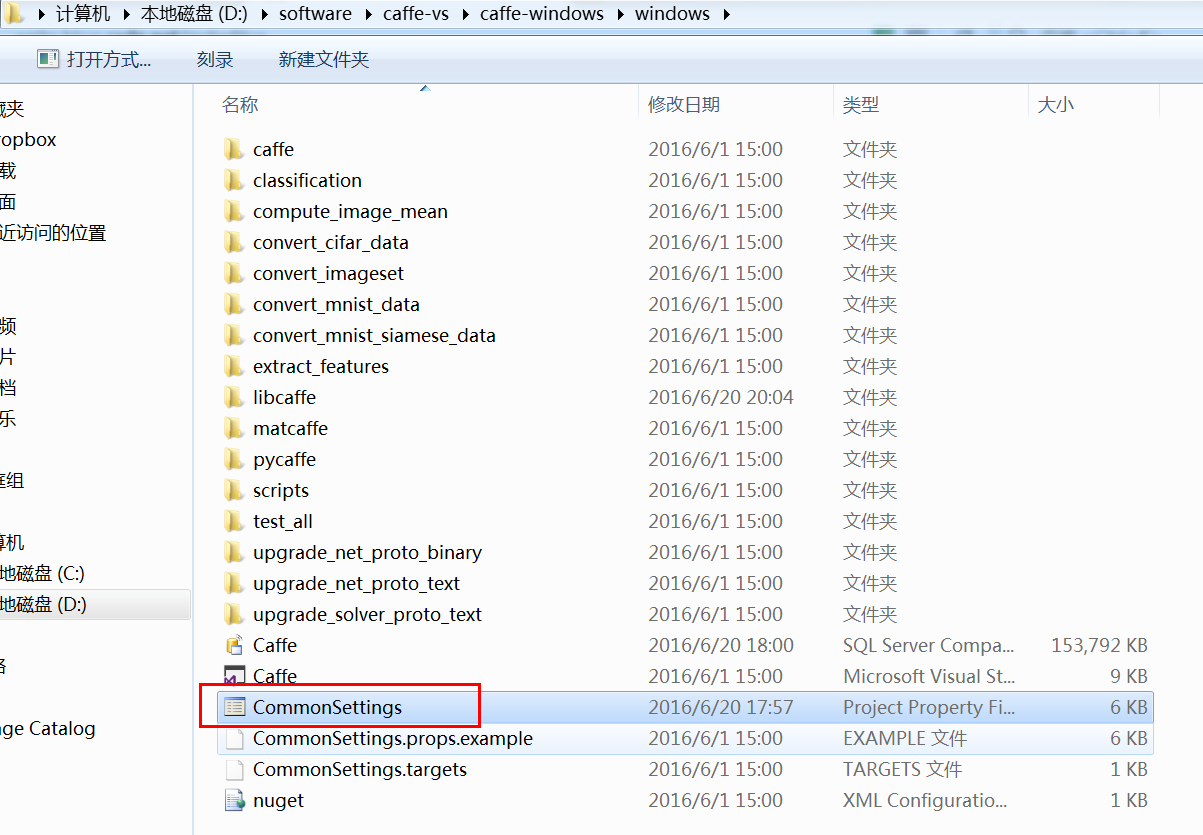1203x835 pixels.
Task: Select the CommonSettings.targets file icon
Action: pyautogui.click(x=234, y=769)
